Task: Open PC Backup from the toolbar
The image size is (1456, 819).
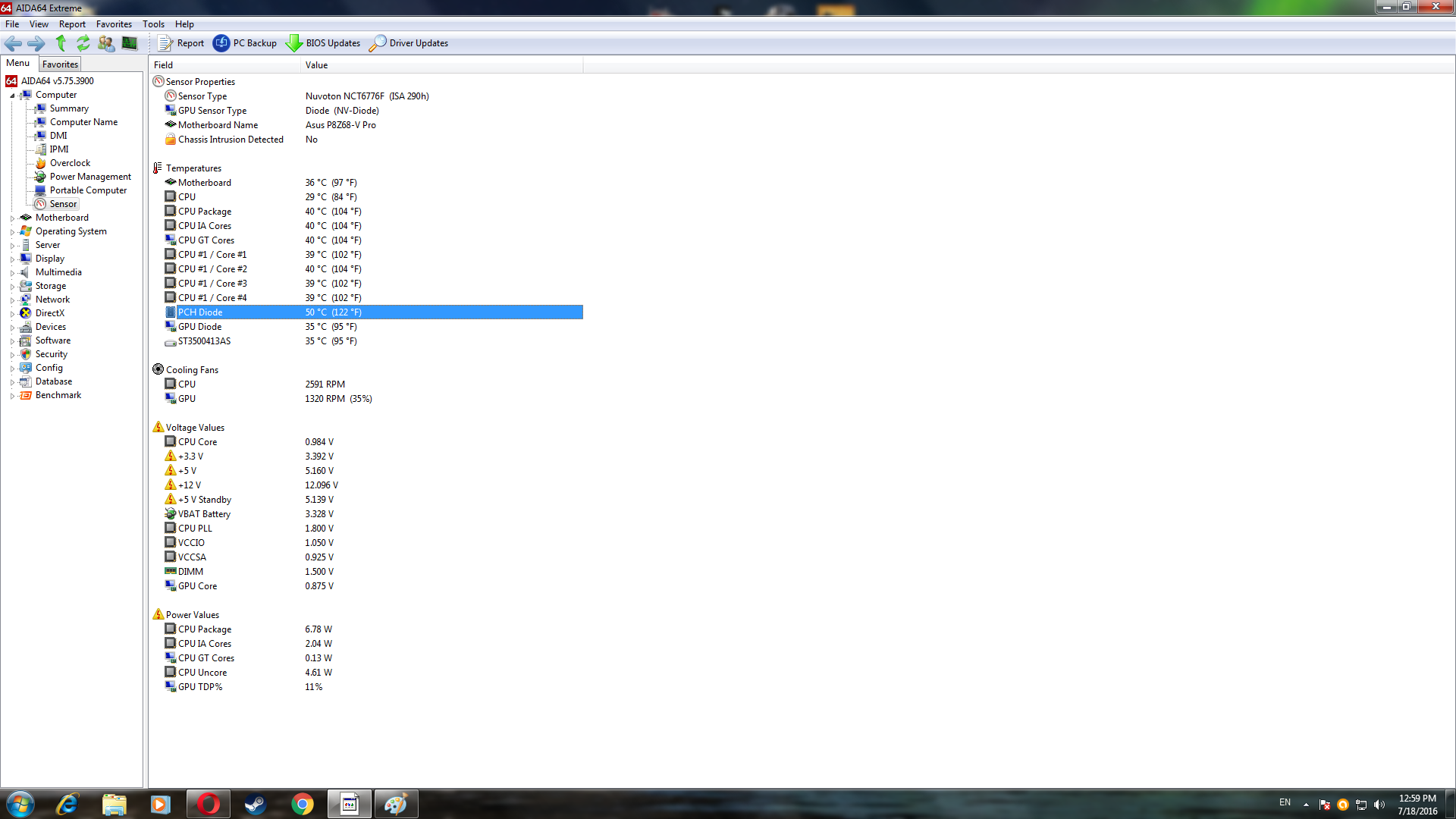Action: 245,43
